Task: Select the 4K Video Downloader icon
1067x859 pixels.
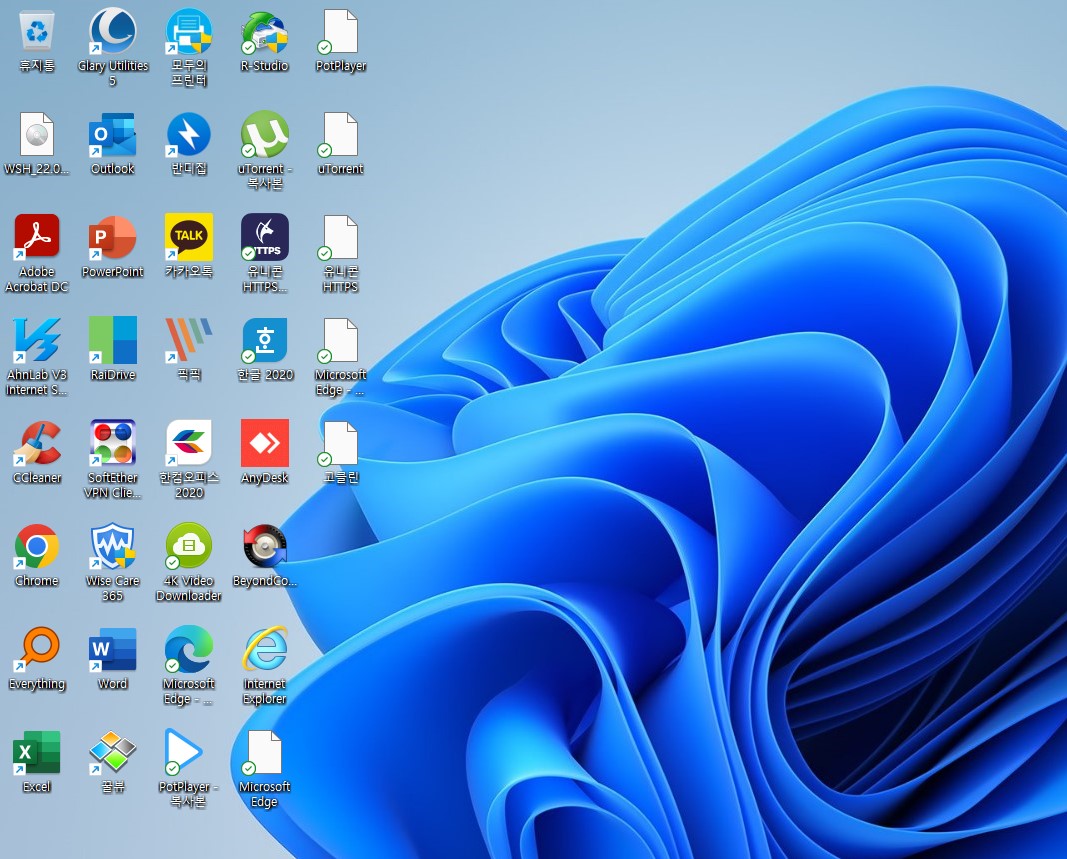Action: 188,546
